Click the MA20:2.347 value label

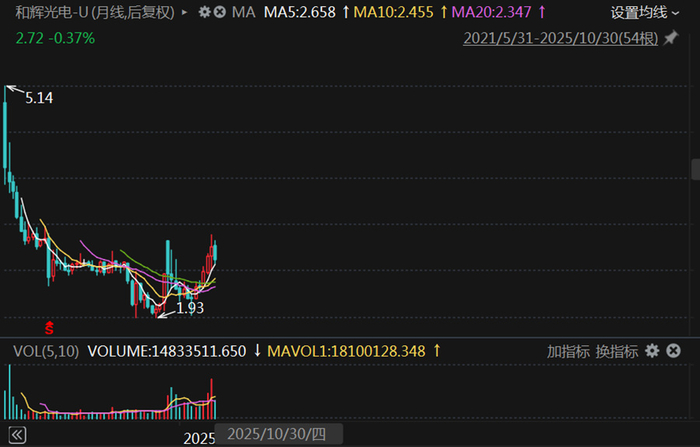click(x=492, y=13)
